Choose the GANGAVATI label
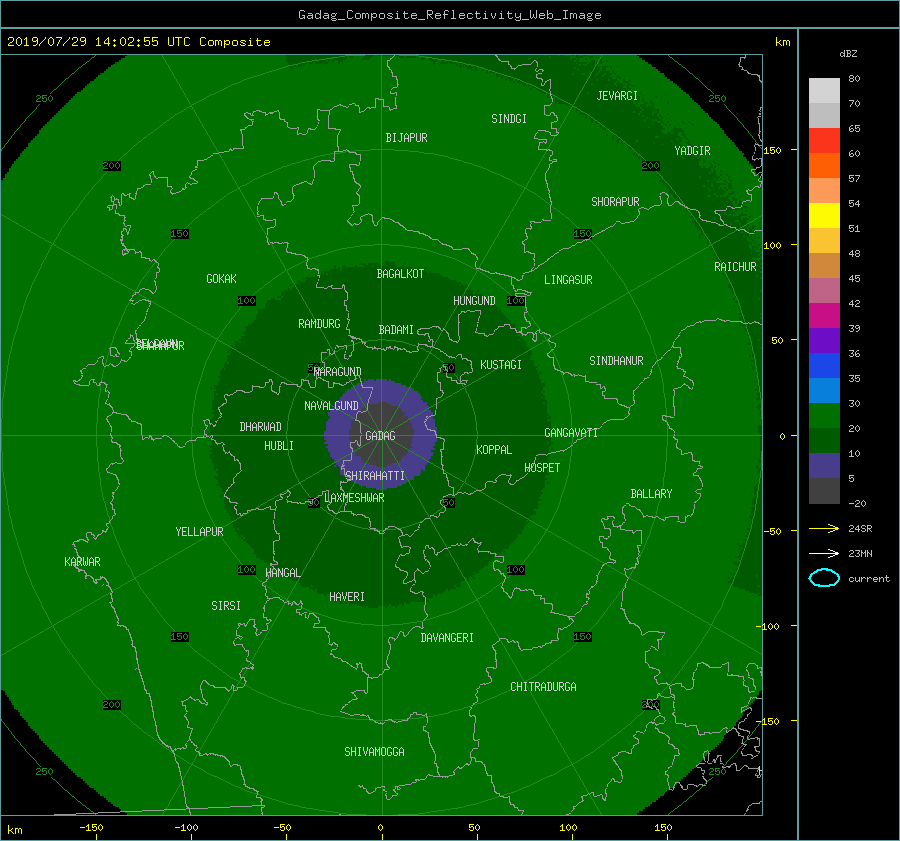 (571, 433)
